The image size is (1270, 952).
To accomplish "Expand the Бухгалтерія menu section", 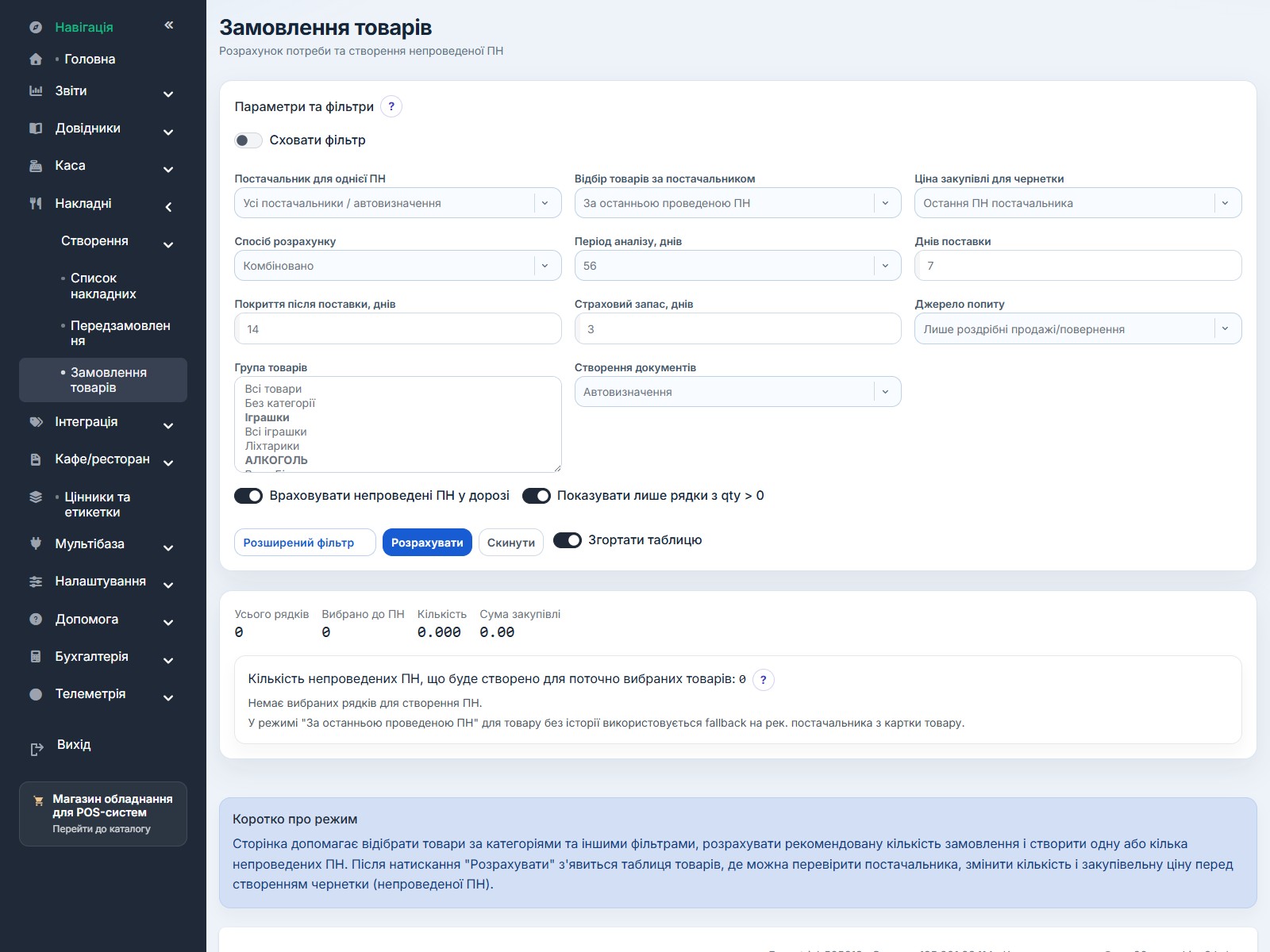I will 103,657.
